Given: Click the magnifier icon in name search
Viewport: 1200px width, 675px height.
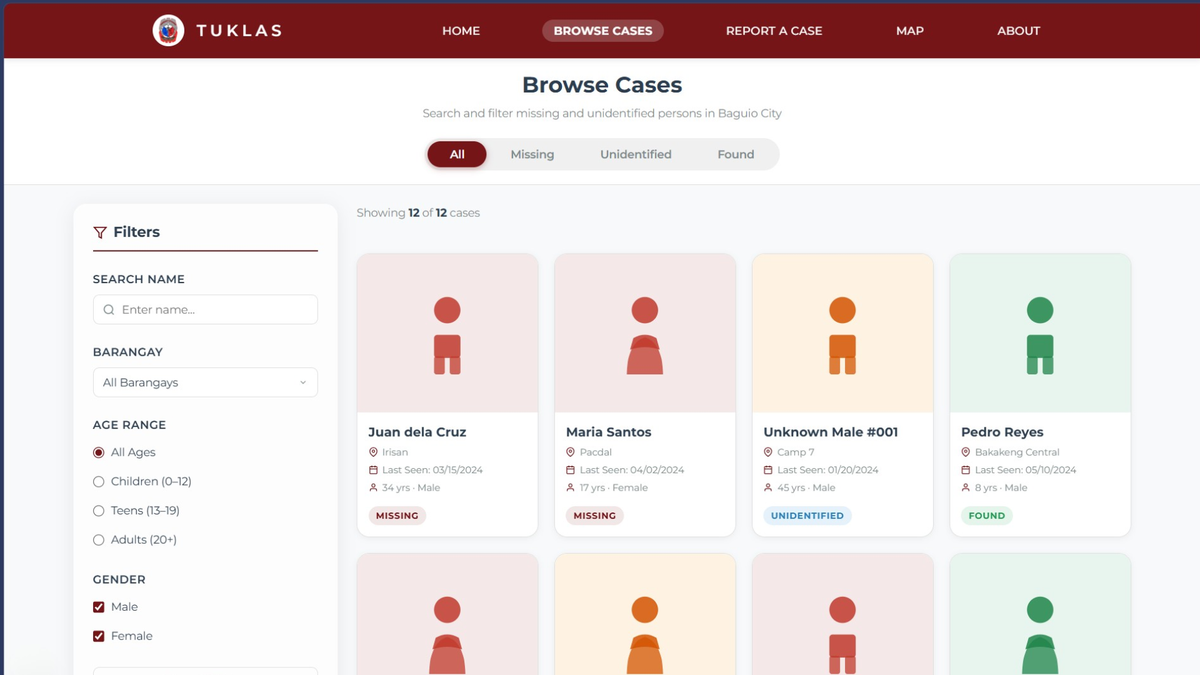Looking at the screenshot, I should tap(109, 310).
